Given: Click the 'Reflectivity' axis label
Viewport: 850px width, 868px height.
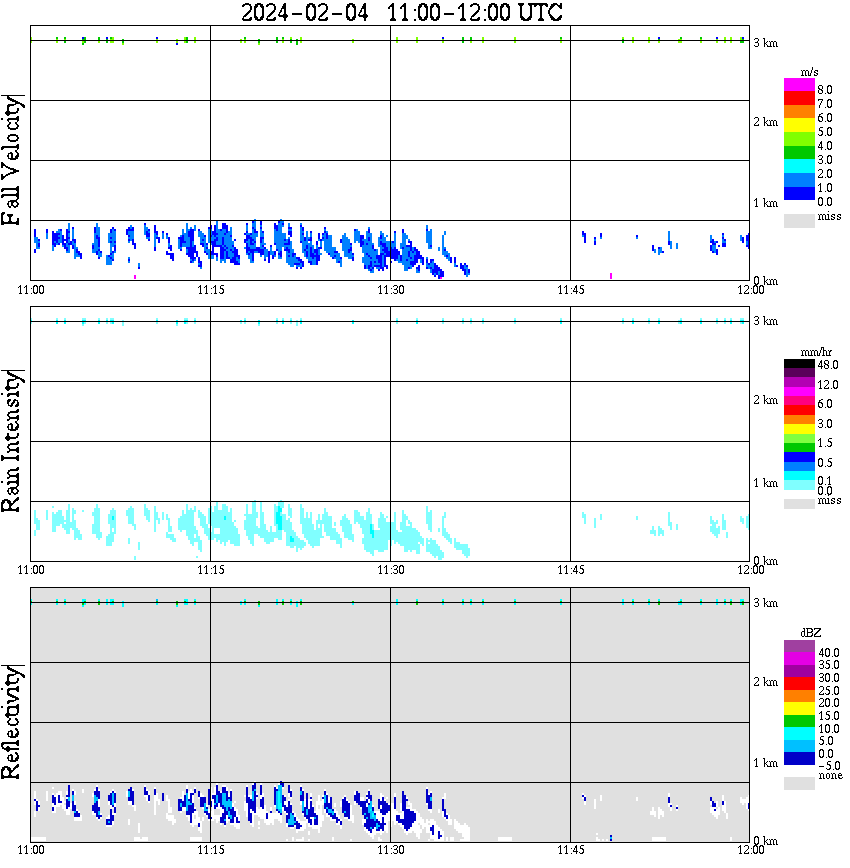Looking at the screenshot, I should point(11,722).
